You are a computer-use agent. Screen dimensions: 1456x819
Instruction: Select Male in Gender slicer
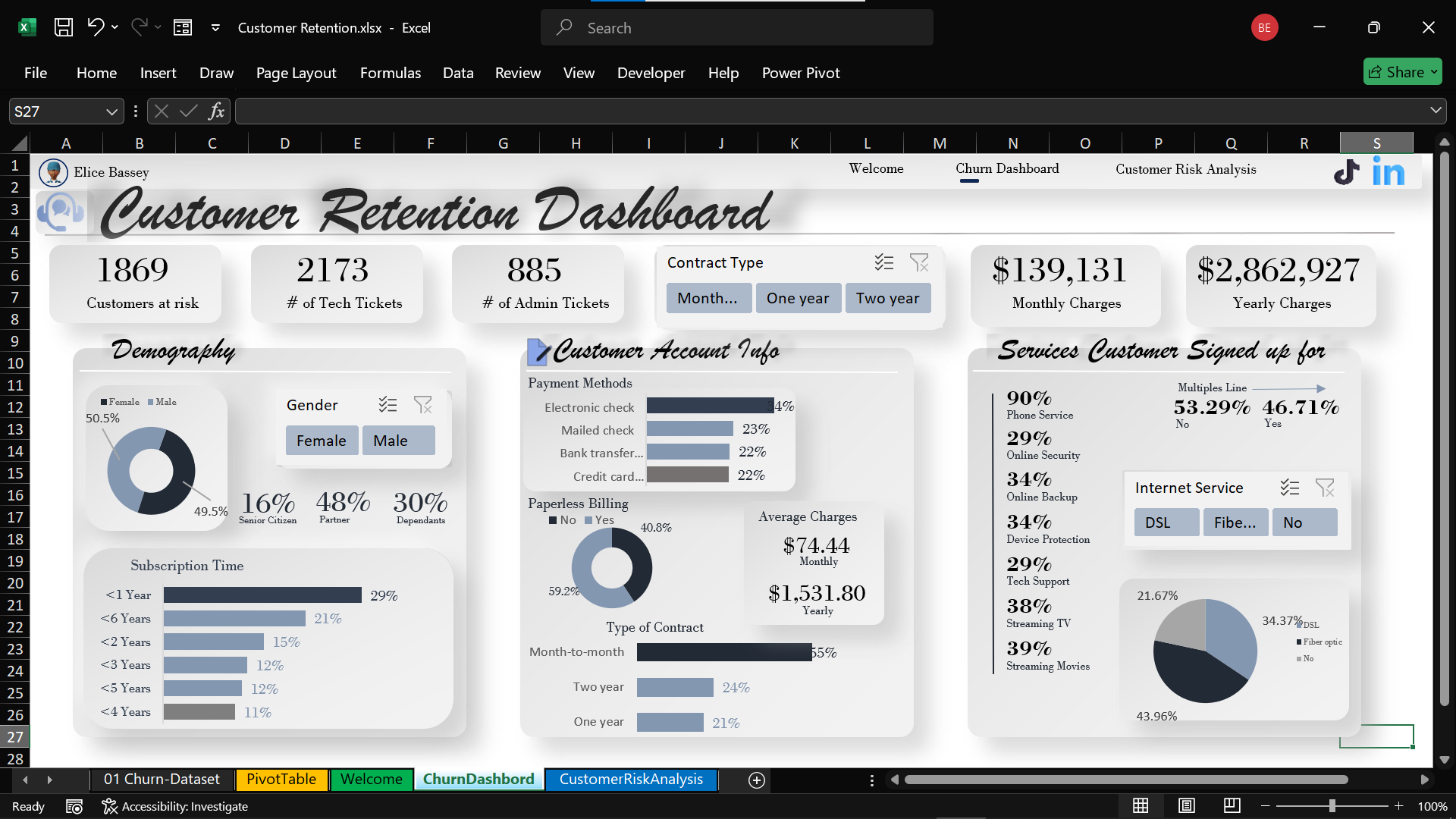point(398,441)
